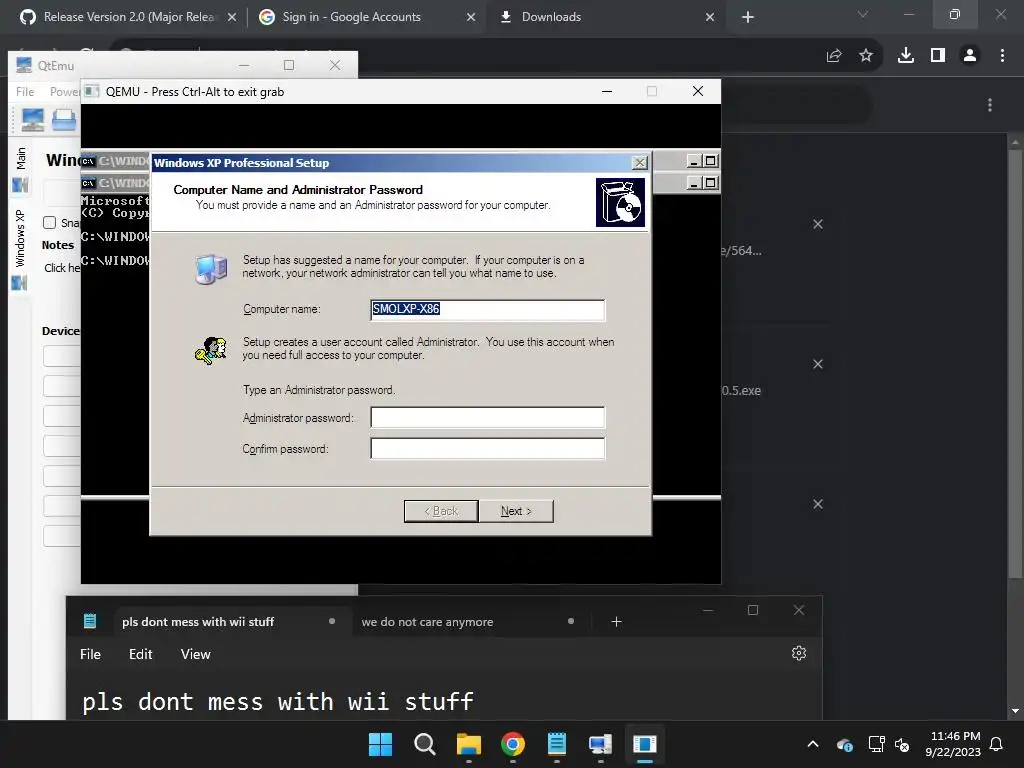Open the notifications bell icon
The height and width of the screenshot is (768, 1024).
click(x=997, y=744)
